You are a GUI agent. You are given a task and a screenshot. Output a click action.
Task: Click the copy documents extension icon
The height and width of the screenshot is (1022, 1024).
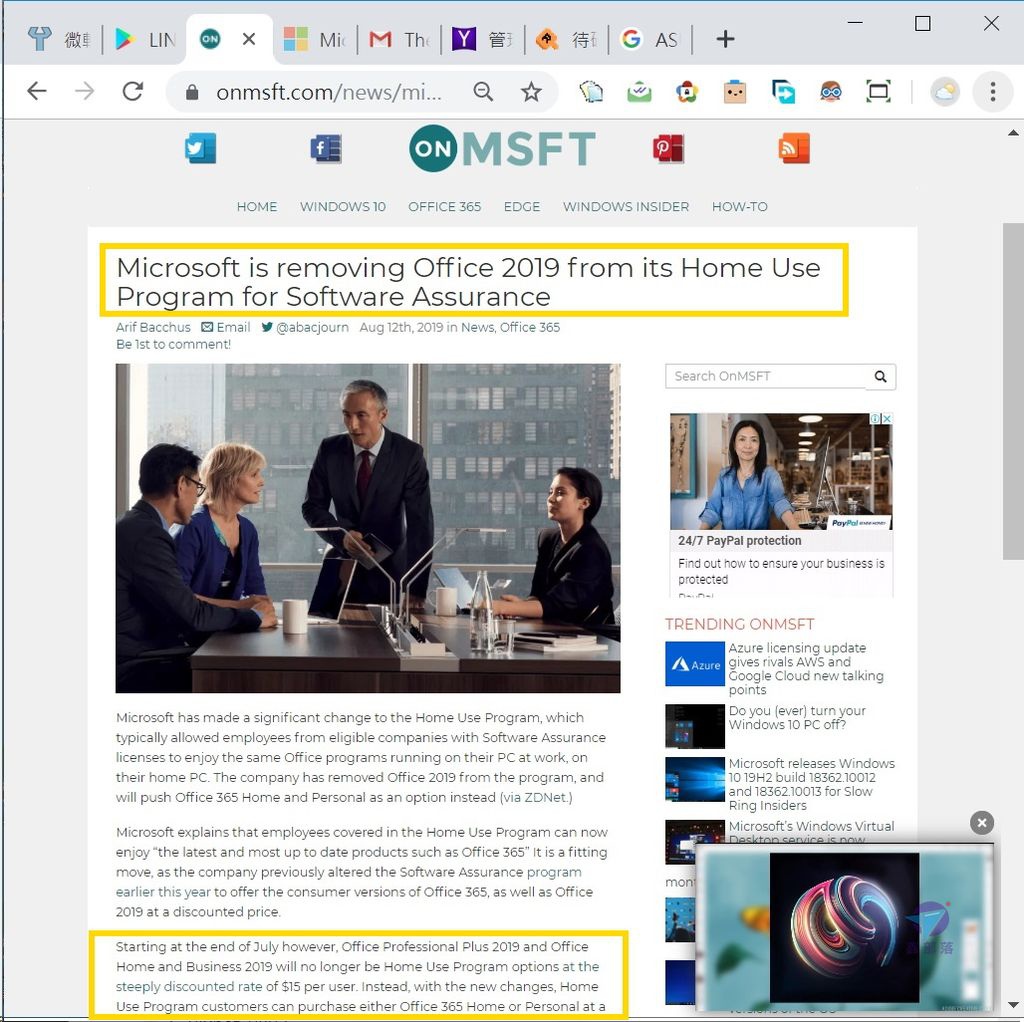(591, 91)
